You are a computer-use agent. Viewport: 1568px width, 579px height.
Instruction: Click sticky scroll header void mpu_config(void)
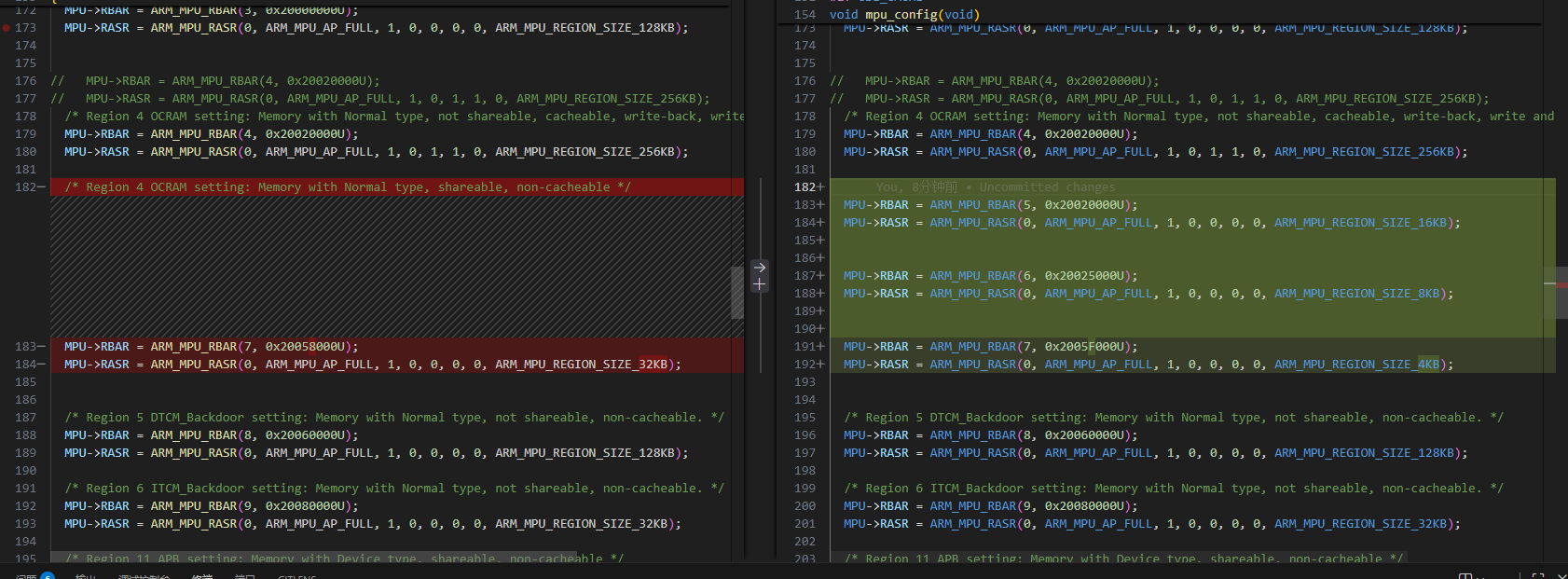(904, 14)
